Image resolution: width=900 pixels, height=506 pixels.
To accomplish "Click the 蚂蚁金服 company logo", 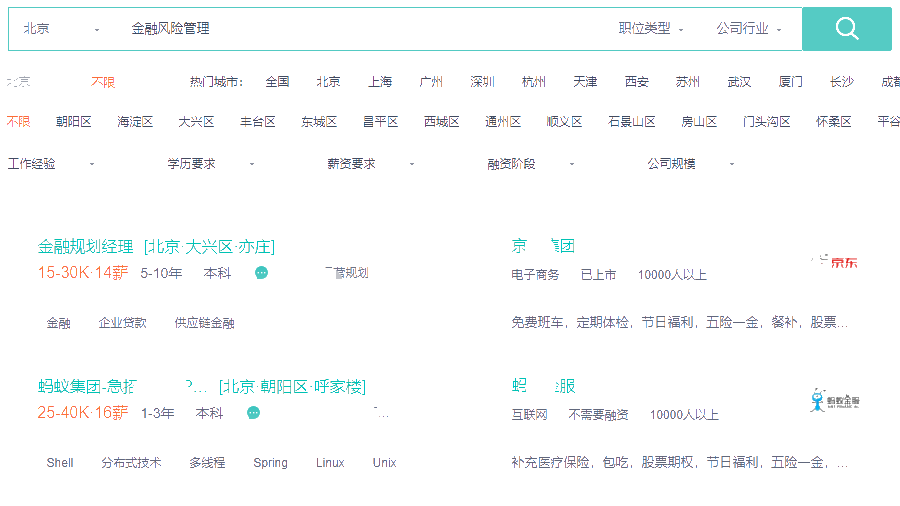I will (x=835, y=400).
